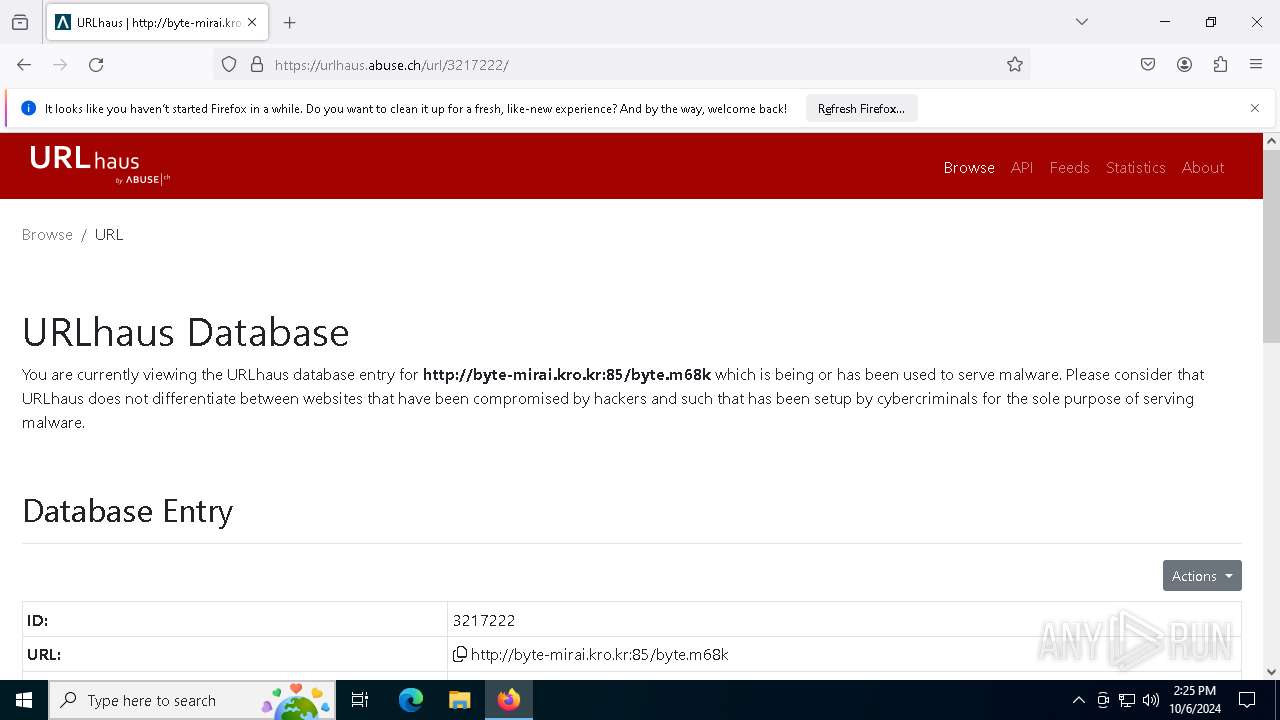1280x720 pixels.
Task: Open a new tab with plus button
Action: point(290,22)
